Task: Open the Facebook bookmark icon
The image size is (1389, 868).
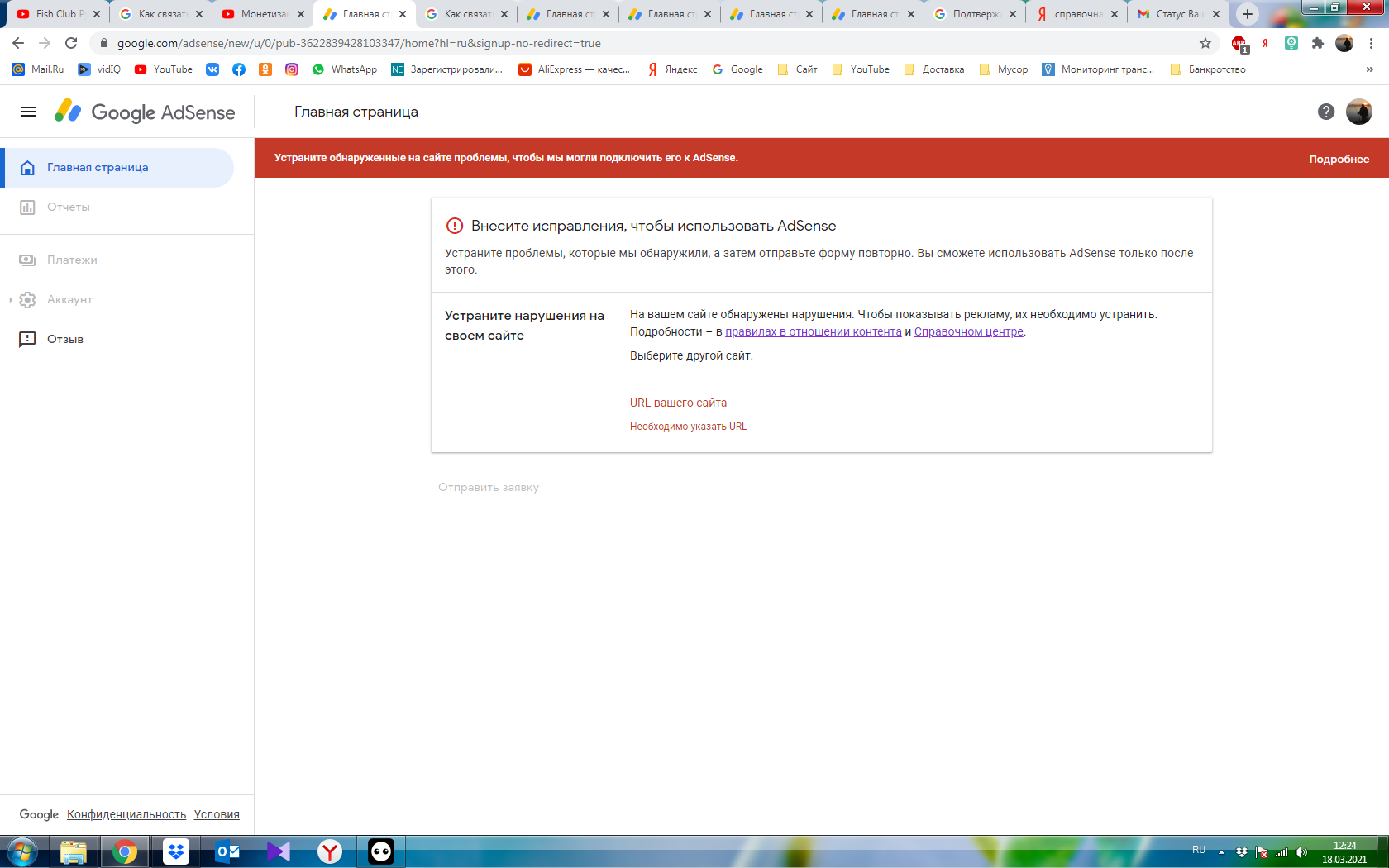Action: tap(239, 69)
